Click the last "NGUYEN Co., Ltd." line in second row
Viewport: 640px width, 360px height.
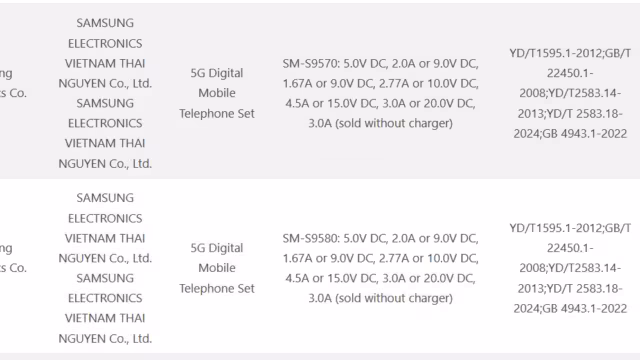(x=105, y=338)
